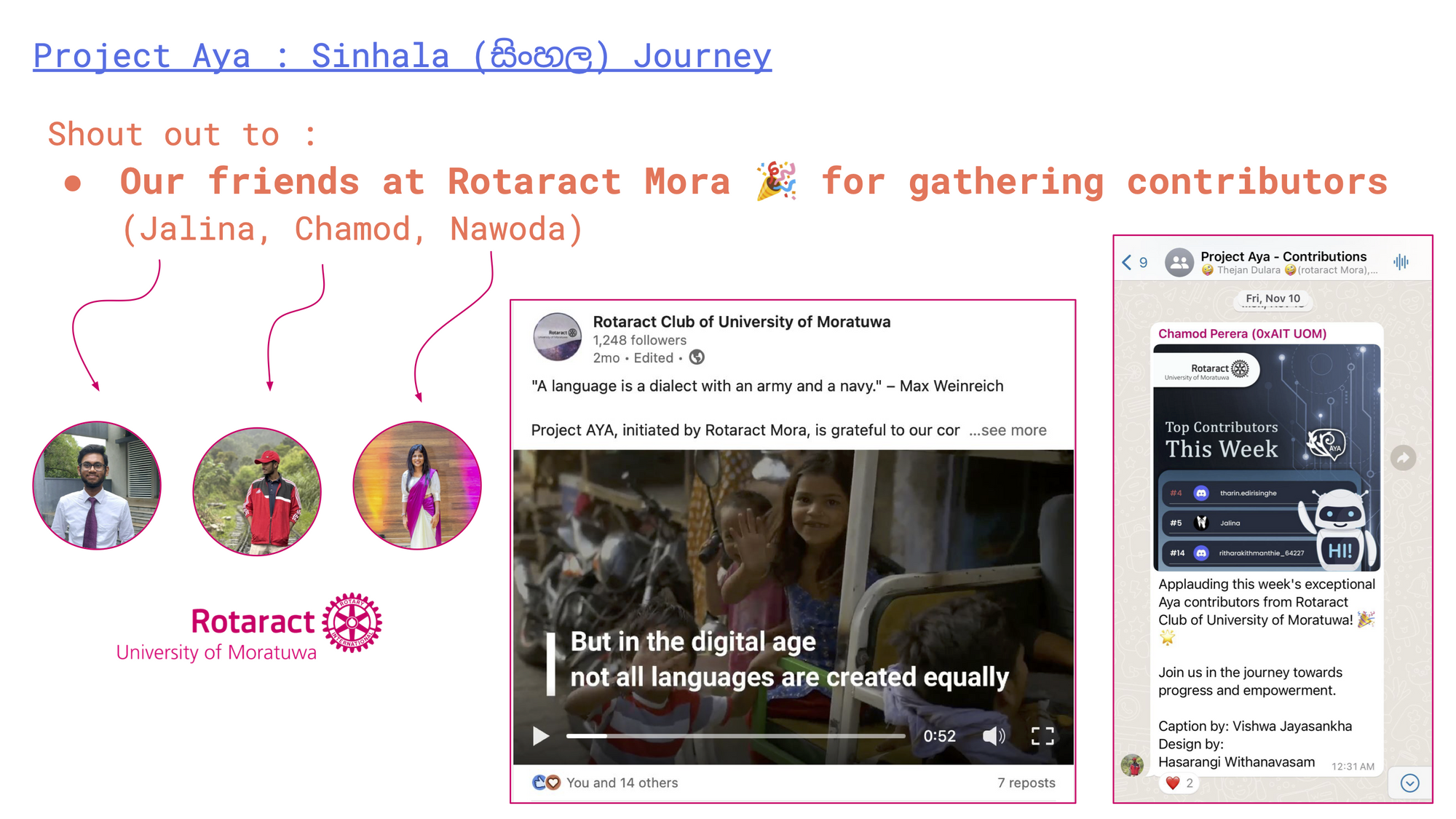Click Chamod's profile photo with red jacket

pos(257,491)
